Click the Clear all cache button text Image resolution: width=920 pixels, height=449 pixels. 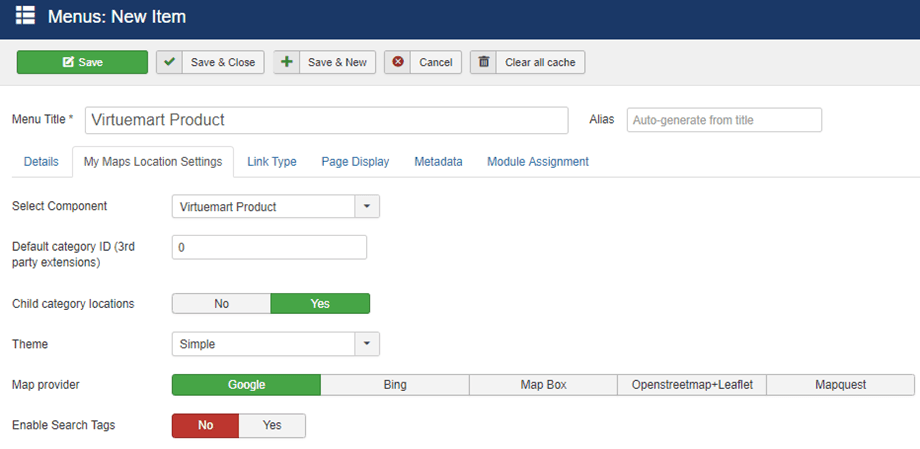pos(540,62)
